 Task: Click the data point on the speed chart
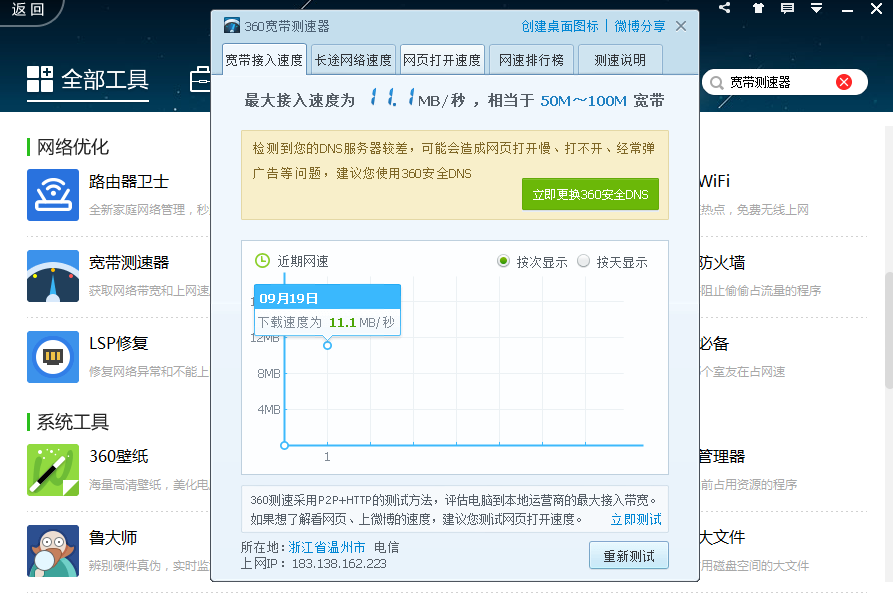pos(327,345)
